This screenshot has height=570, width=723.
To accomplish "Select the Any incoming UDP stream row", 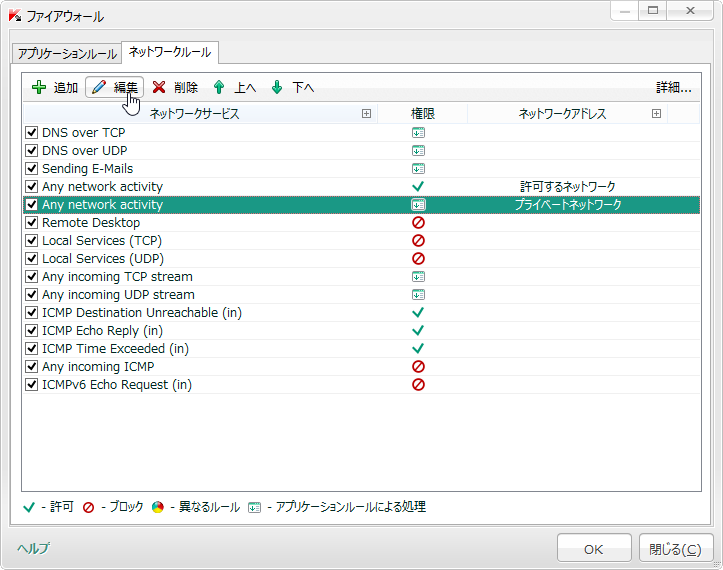I will (x=117, y=295).
